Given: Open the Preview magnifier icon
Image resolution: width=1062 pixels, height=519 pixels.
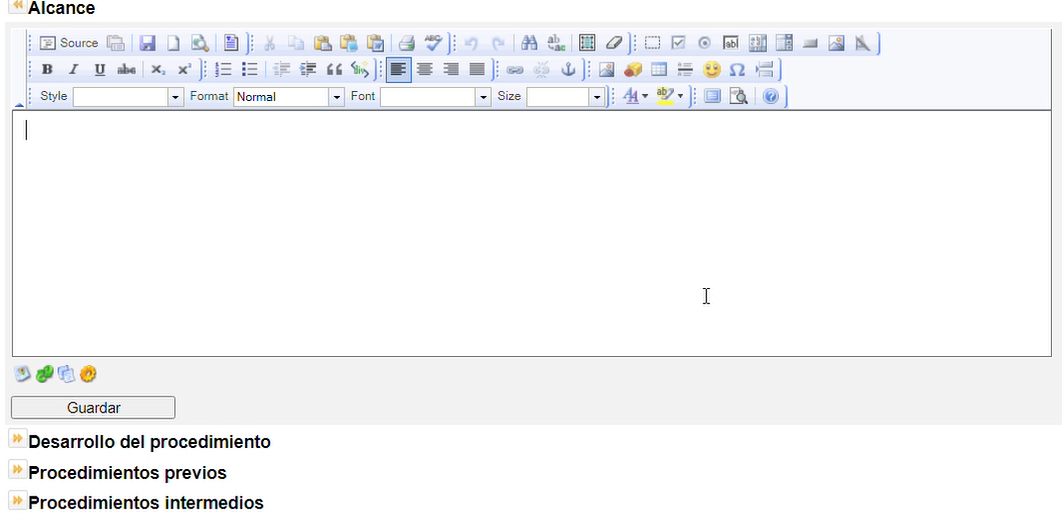Looking at the screenshot, I should tap(199, 43).
